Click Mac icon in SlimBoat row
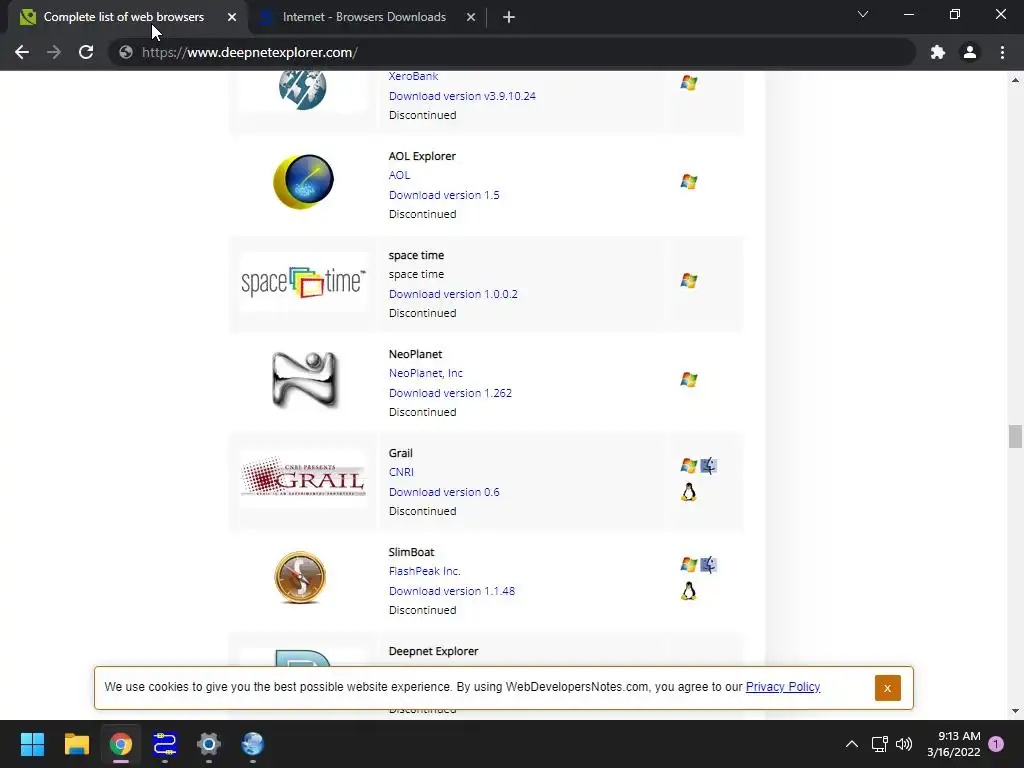The image size is (1024, 768). 709,565
